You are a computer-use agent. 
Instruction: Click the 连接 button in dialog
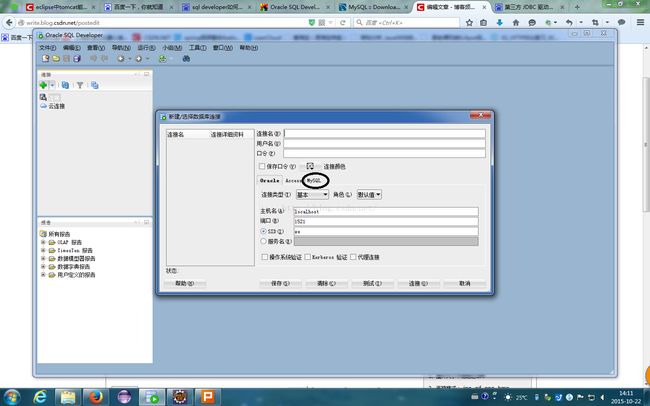click(x=418, y=284)
